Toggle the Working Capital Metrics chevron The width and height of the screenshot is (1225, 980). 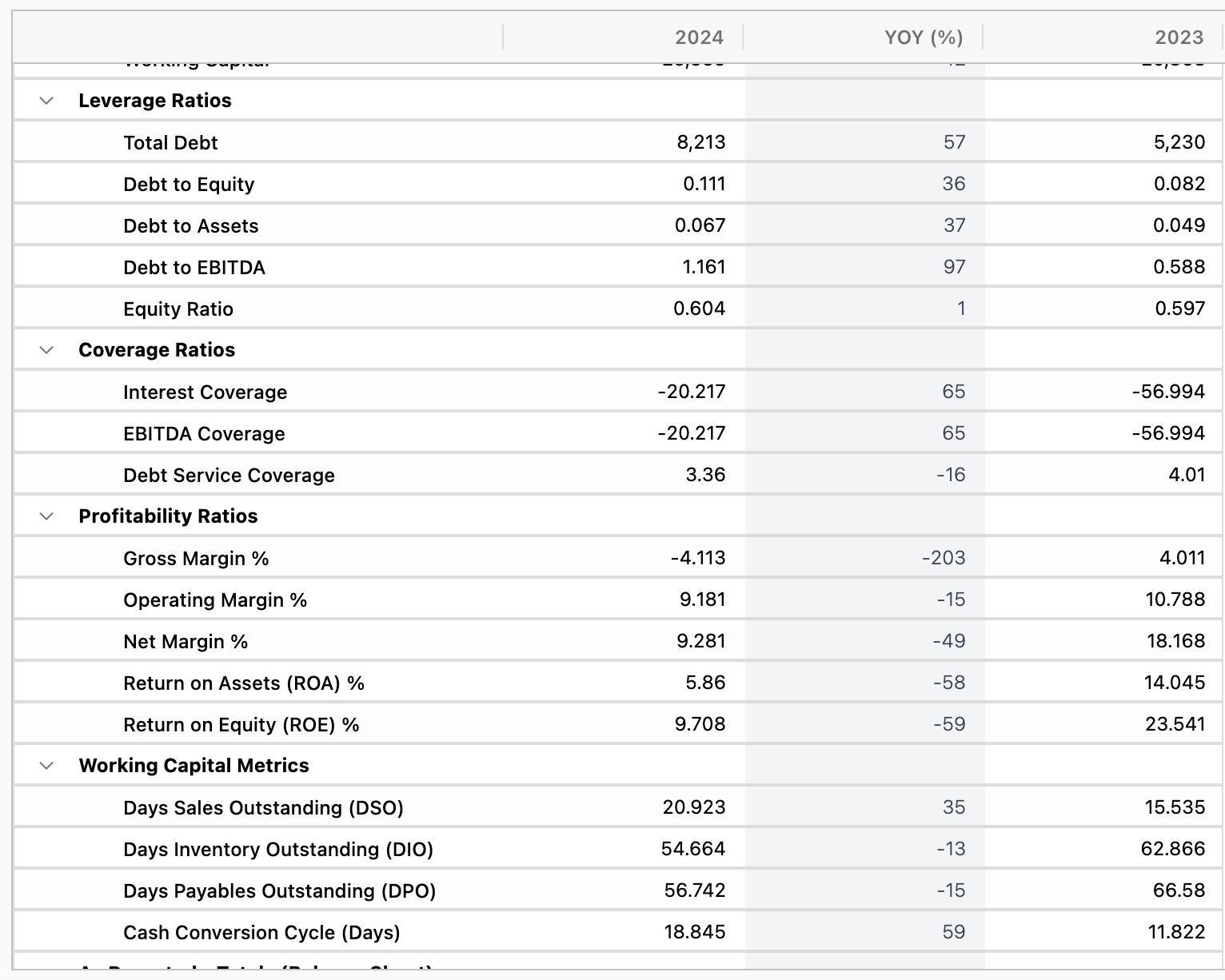[46, 766]
